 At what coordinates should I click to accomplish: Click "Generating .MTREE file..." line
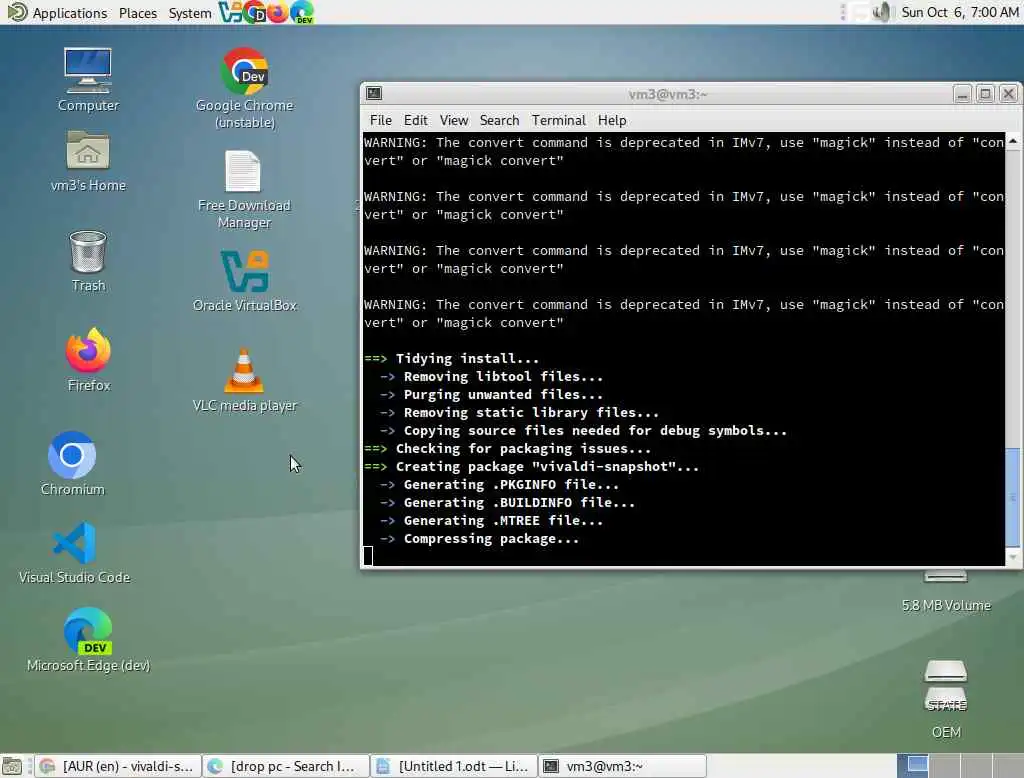pyautogui.click(x=503, y=521)
